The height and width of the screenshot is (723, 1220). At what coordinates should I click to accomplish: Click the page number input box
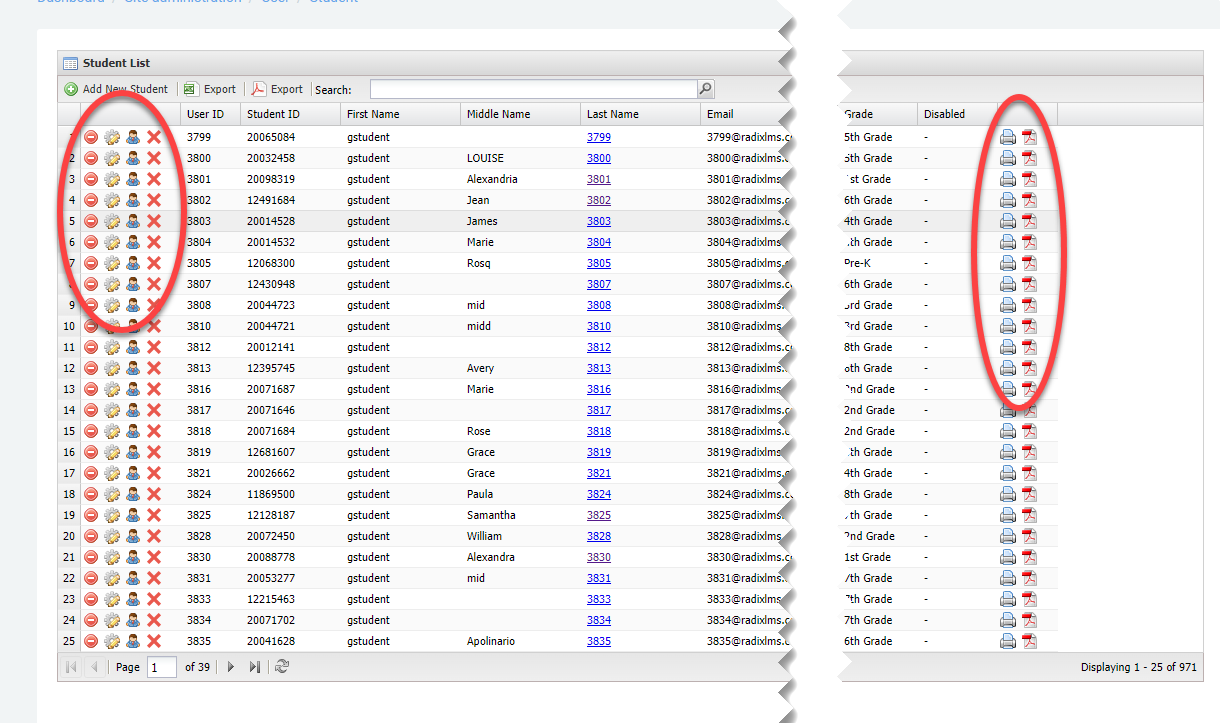161,667
